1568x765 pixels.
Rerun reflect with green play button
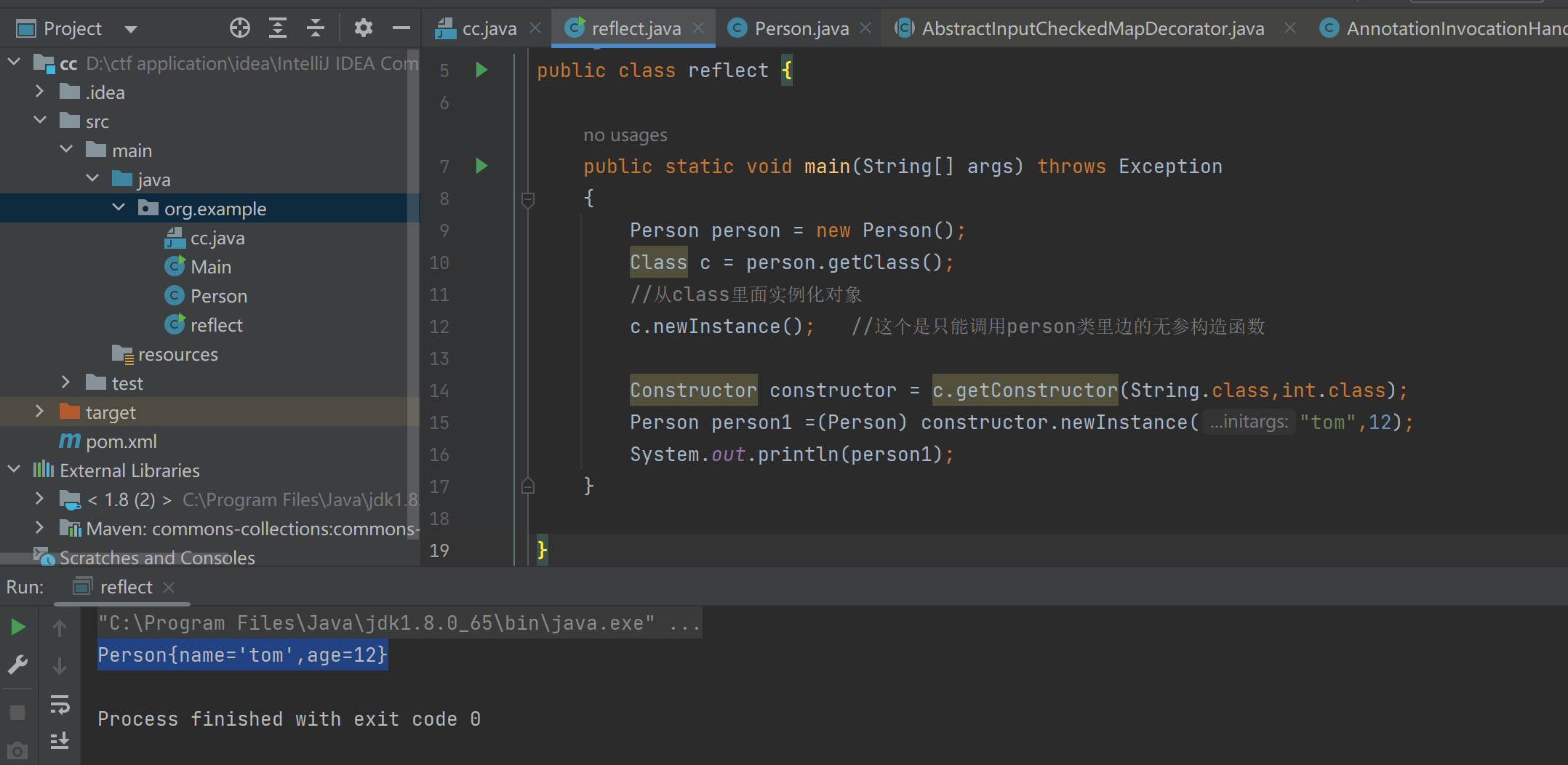coord(17,627)
